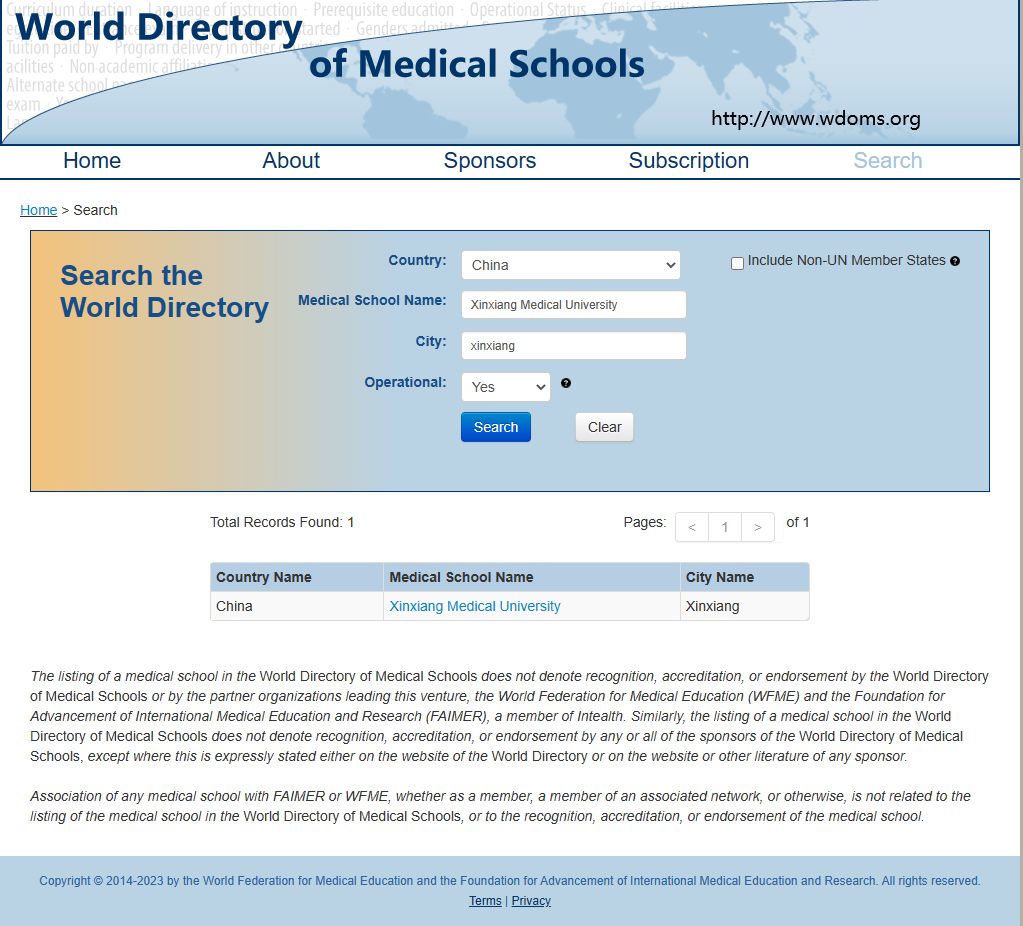The height and width of the screenshot is (926, 1023).
Task: Click the Medical School Name column header
Action: (532, 578)
